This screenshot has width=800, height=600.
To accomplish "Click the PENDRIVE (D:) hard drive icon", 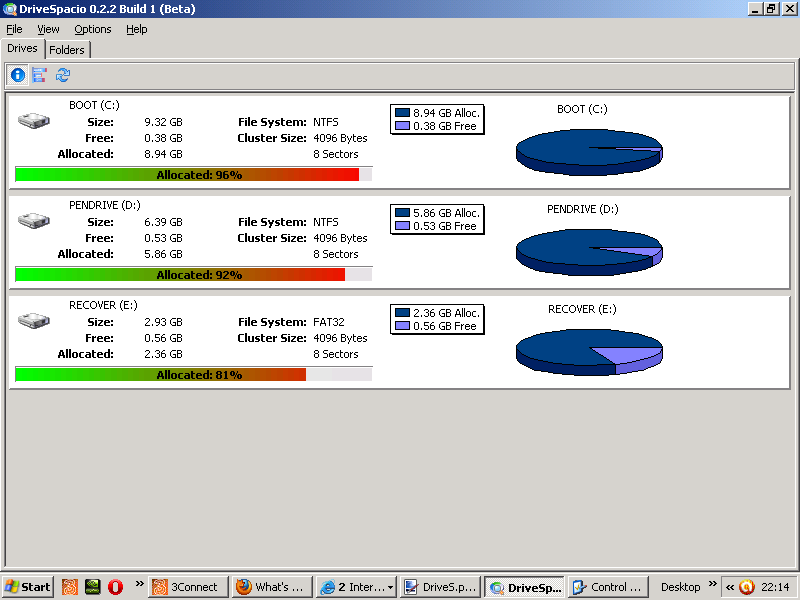I will click(x=34, y=221).
